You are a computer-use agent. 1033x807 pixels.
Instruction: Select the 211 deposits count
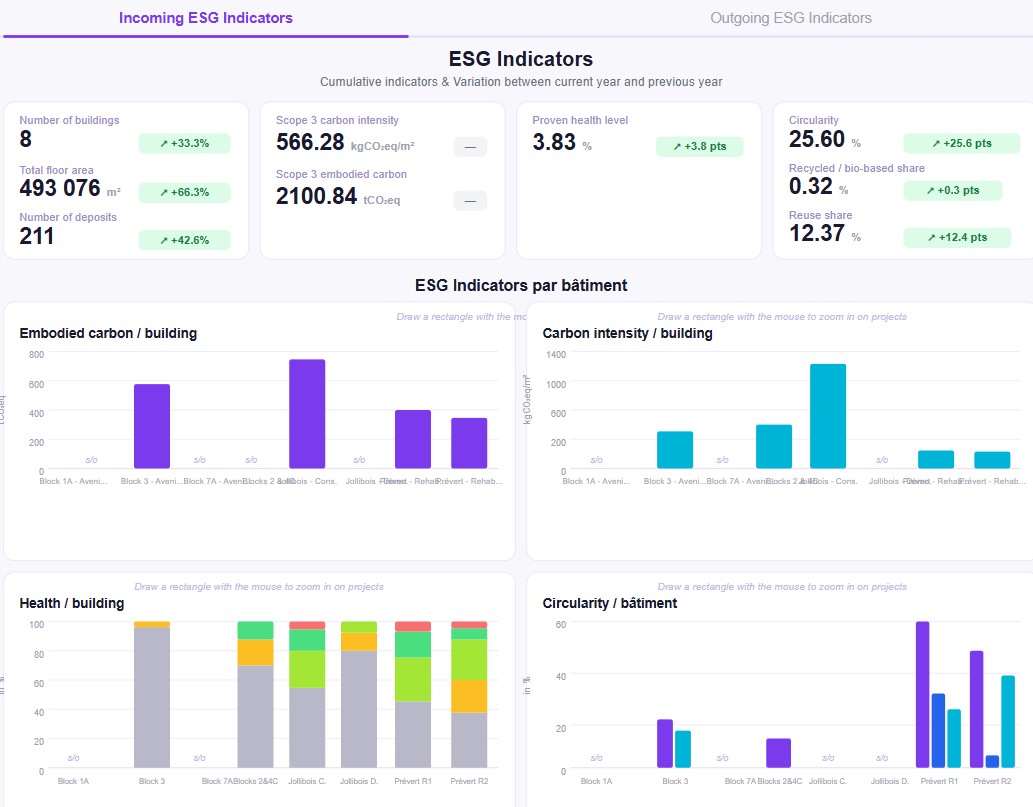pos(36,236)
